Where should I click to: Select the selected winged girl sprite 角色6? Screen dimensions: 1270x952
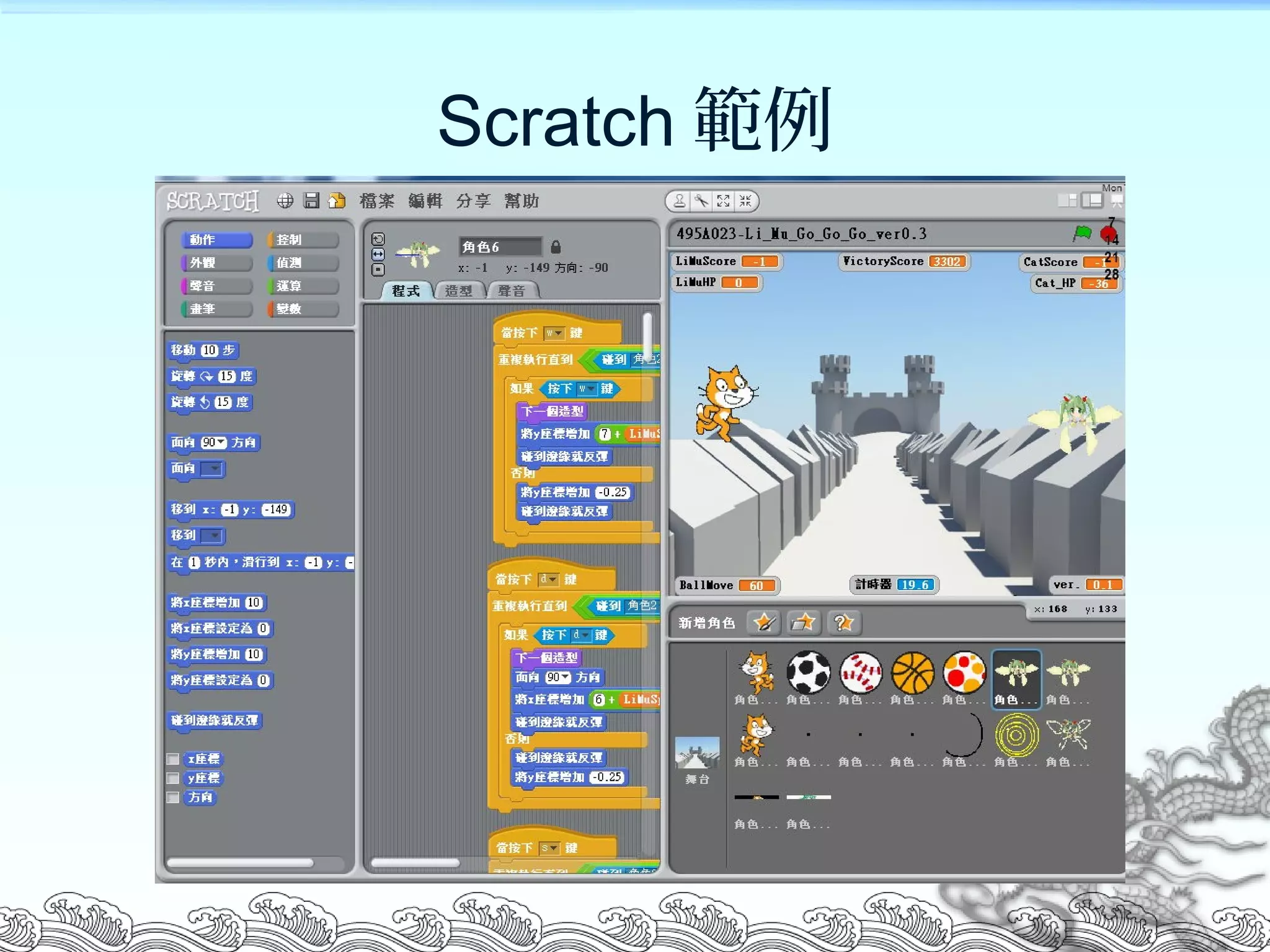click(1016, 679)
